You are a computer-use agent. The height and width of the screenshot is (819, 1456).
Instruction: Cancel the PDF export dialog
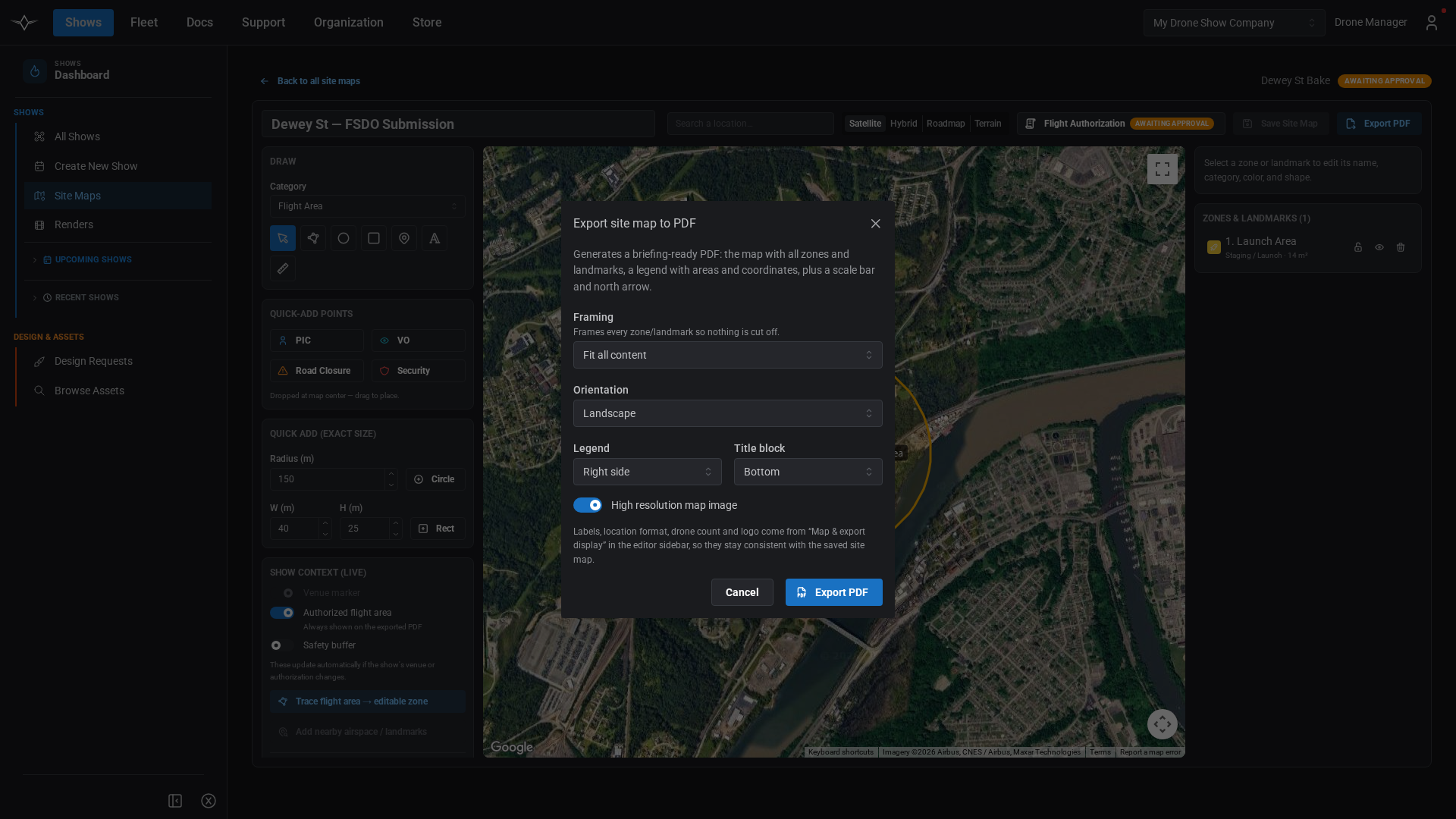[742, 592]
